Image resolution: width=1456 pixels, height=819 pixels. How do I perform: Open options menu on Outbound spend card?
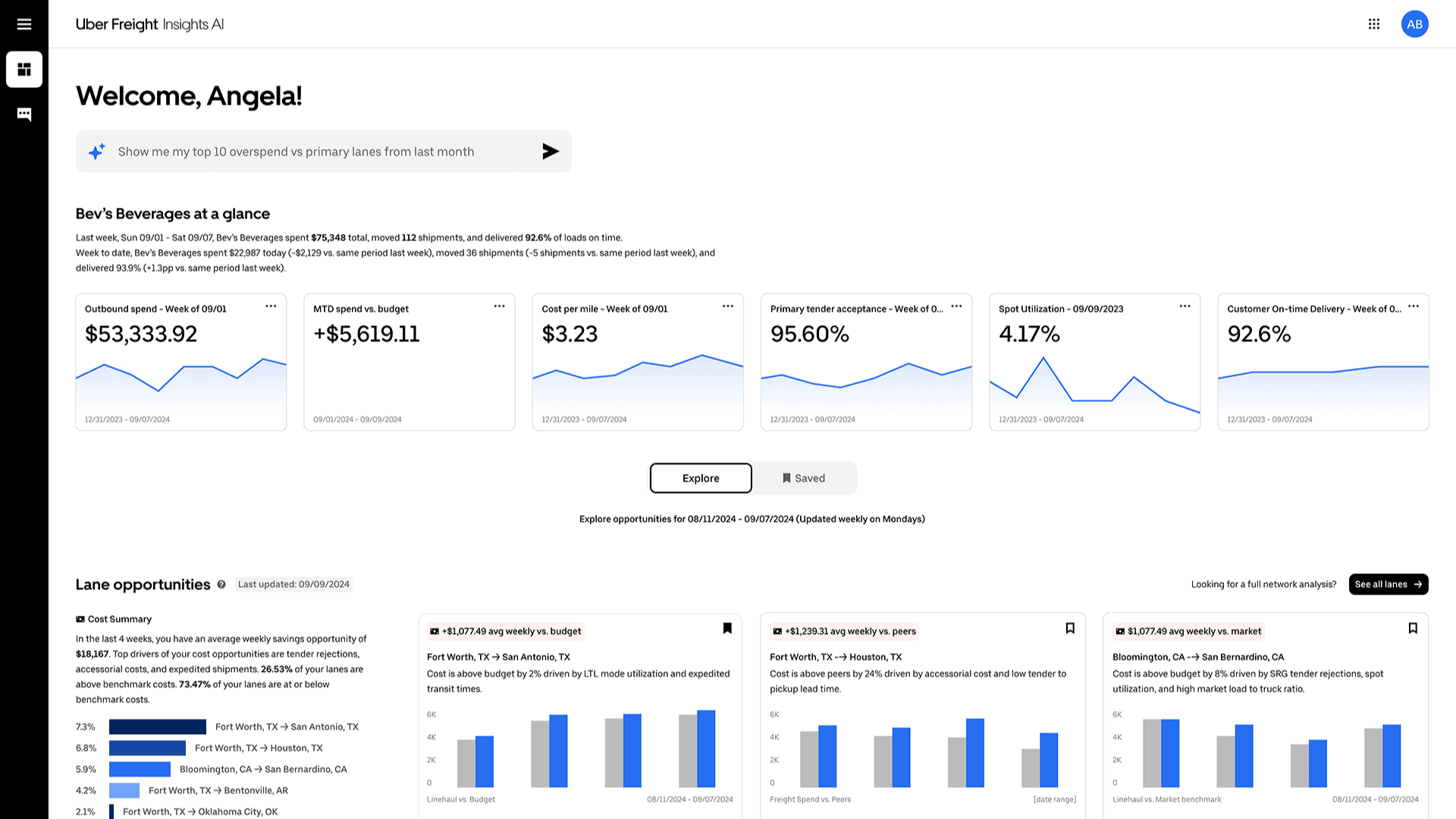271,306
